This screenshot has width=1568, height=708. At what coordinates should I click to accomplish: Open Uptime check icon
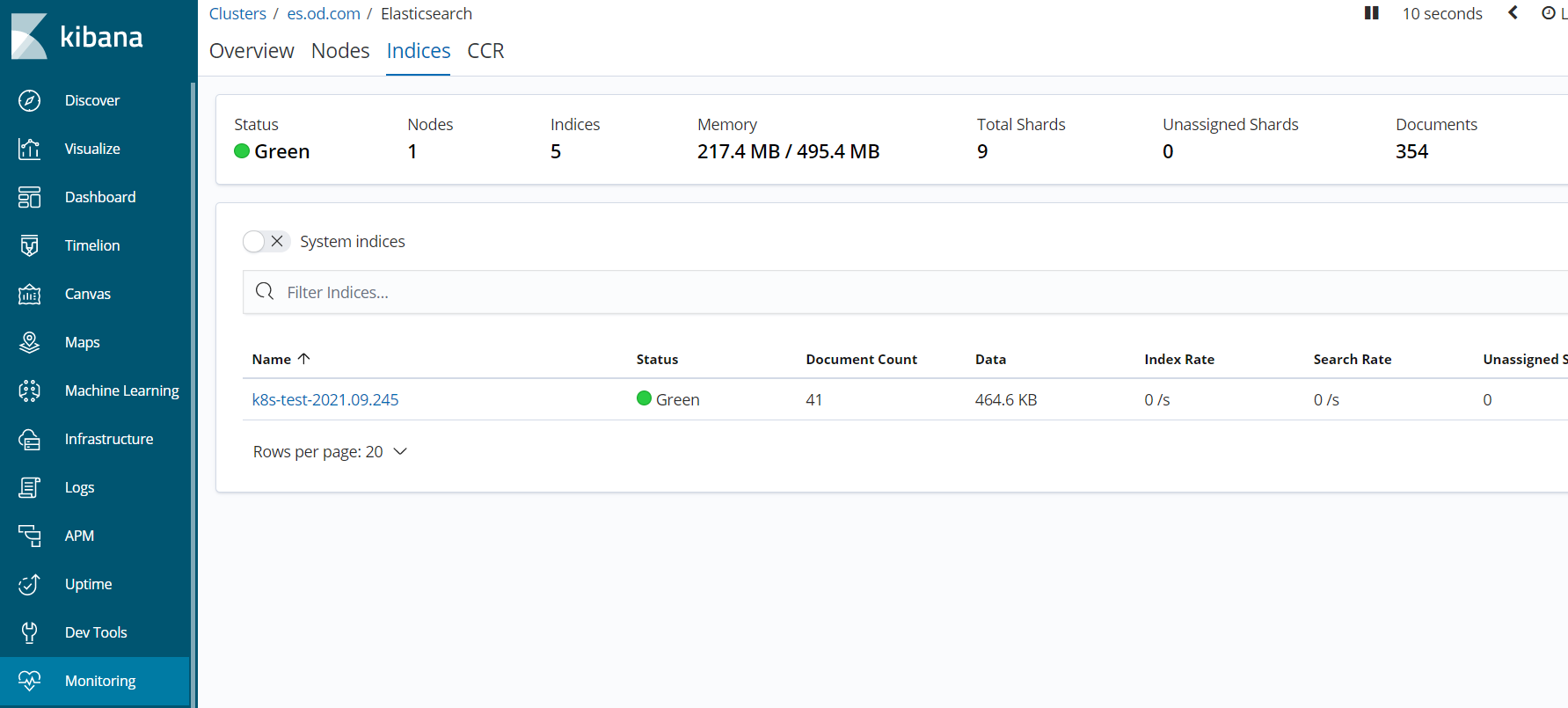pos(29,584)
